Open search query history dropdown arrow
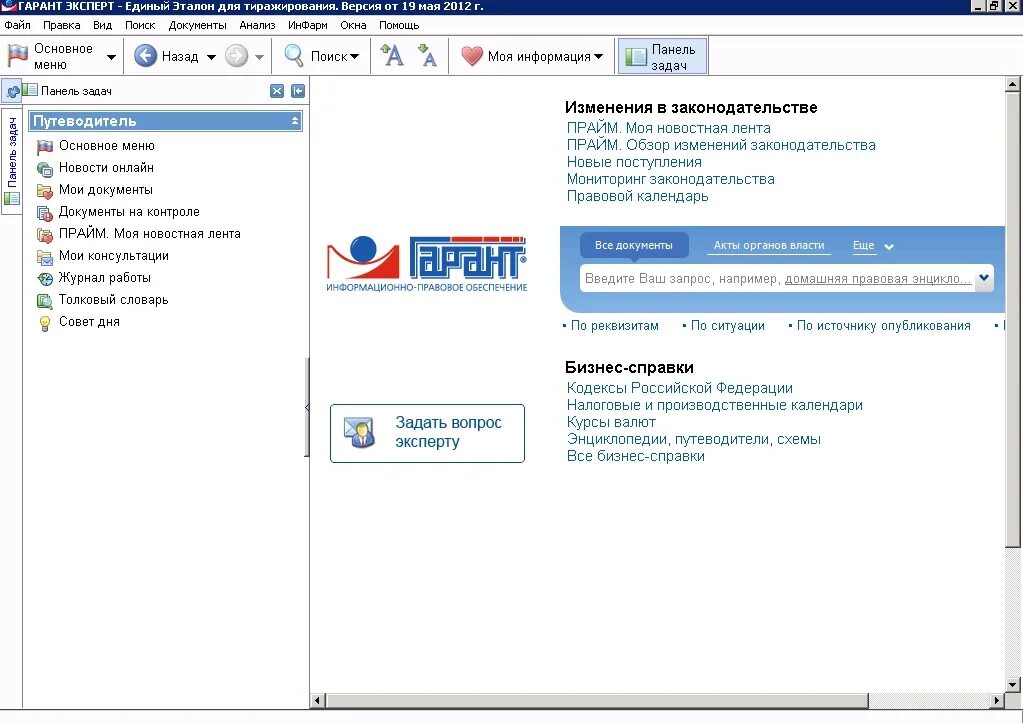This screenshot has width=1023, height=723. tap(984, 278)
